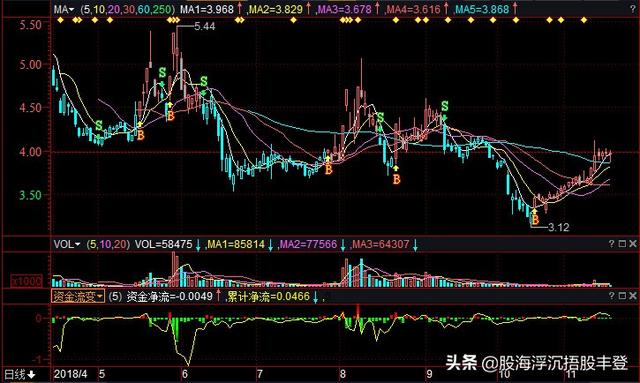Image resolution: width=640 pixels, height=383 pixels.
Task: Click the 5.44 high price label
Action: coord(204,27)
